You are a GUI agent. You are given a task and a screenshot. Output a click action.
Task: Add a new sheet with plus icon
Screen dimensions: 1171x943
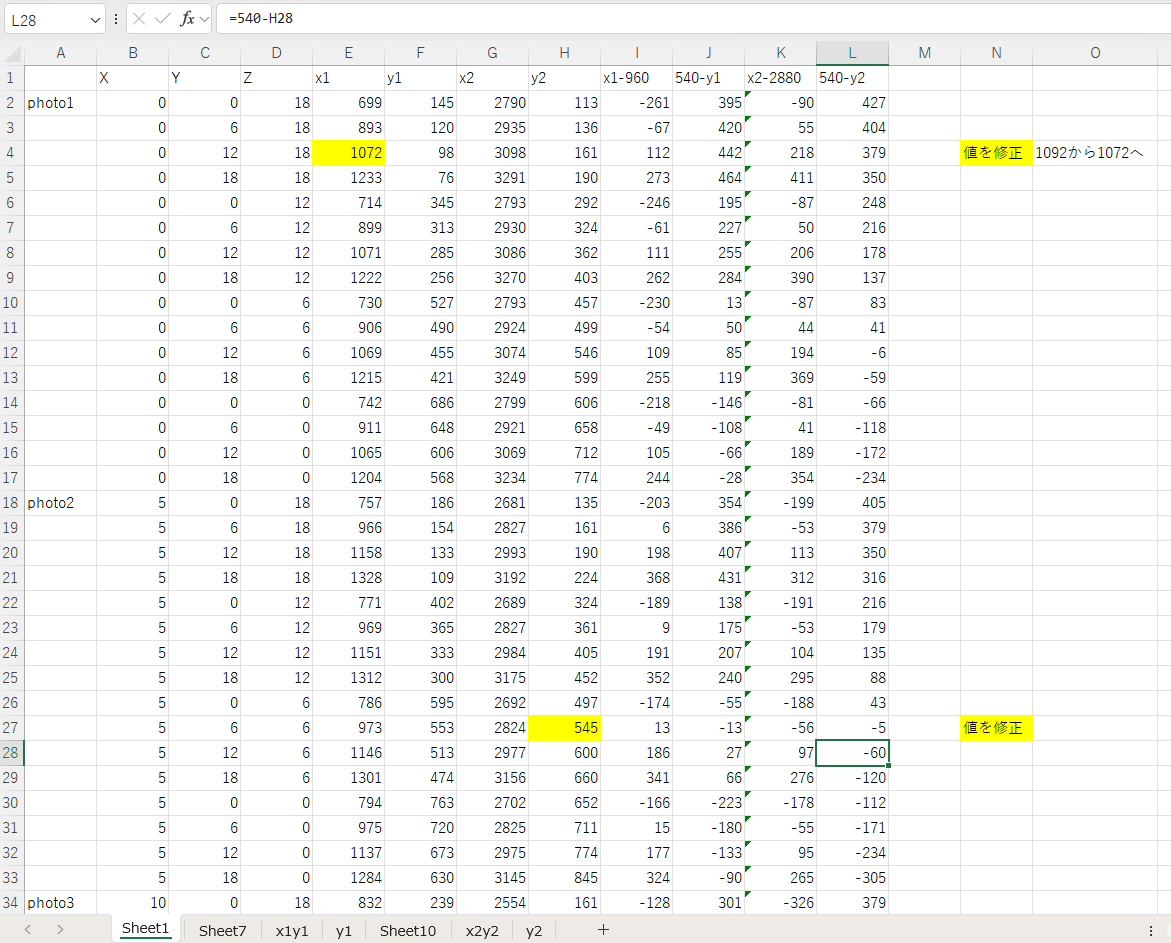click(603, 929)
